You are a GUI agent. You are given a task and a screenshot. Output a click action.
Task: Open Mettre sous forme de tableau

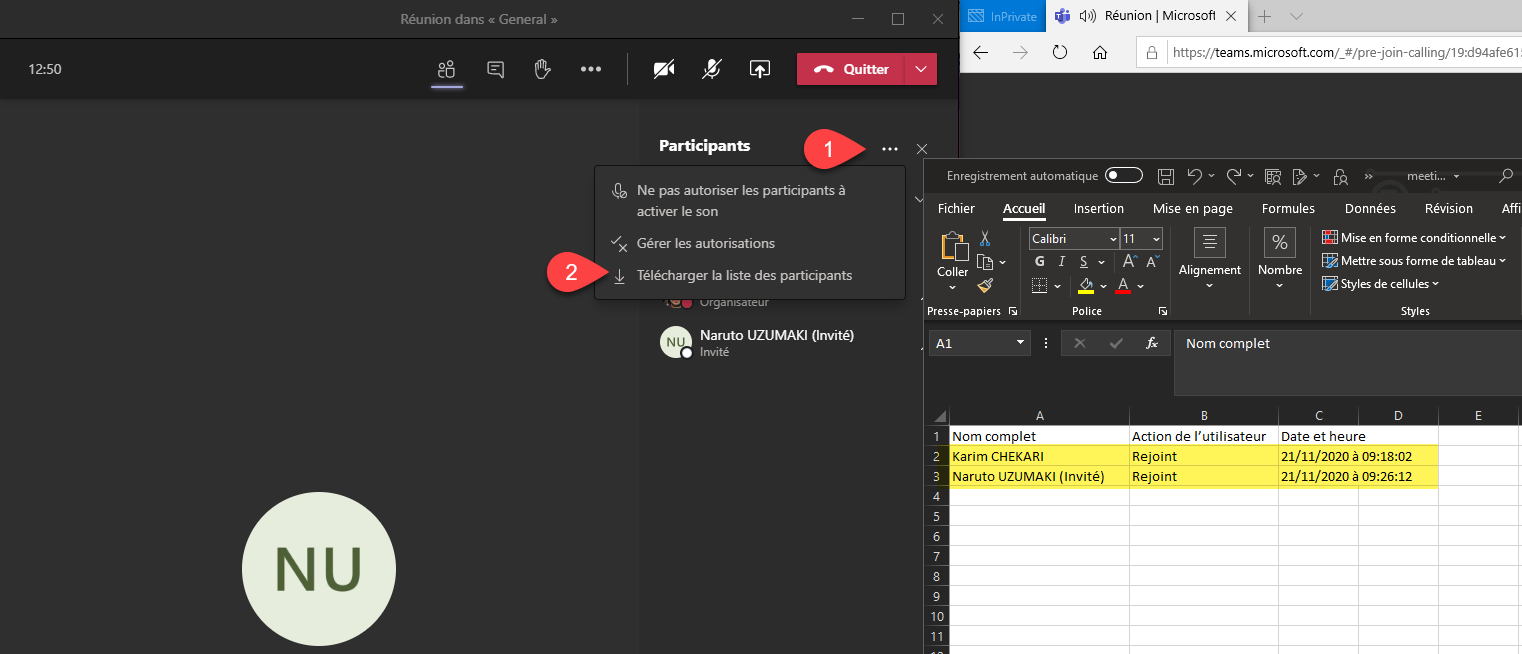1414,261
